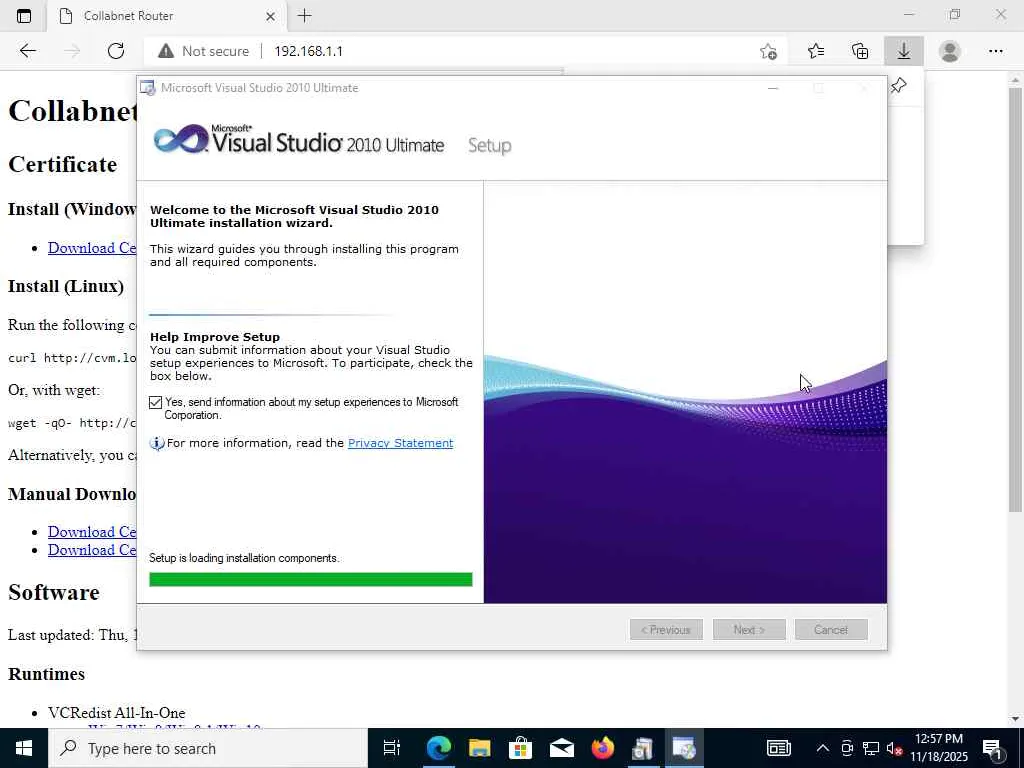Open a new browser tab
The image size is (1024, 768).
coord(304,16)
